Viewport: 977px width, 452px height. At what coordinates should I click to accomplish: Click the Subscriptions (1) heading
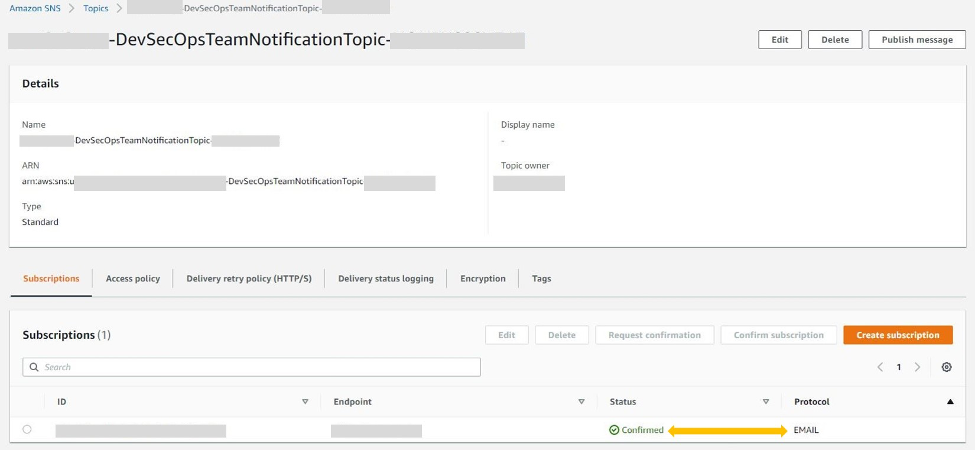point(66,335)
